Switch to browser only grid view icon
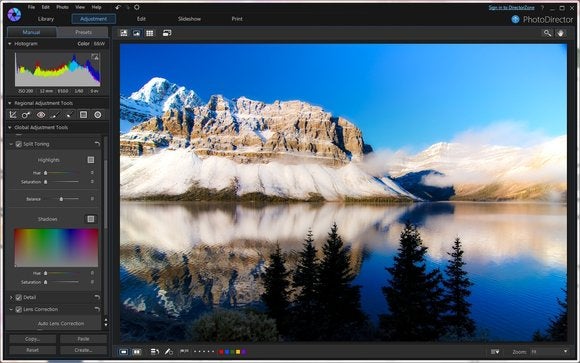The height and width of the screenshot is (363, 580). click(149, 33)
